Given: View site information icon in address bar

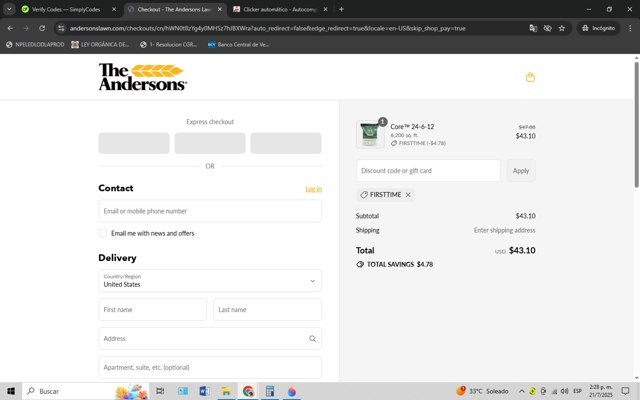Looking at the screenshot, I should 61,28.
